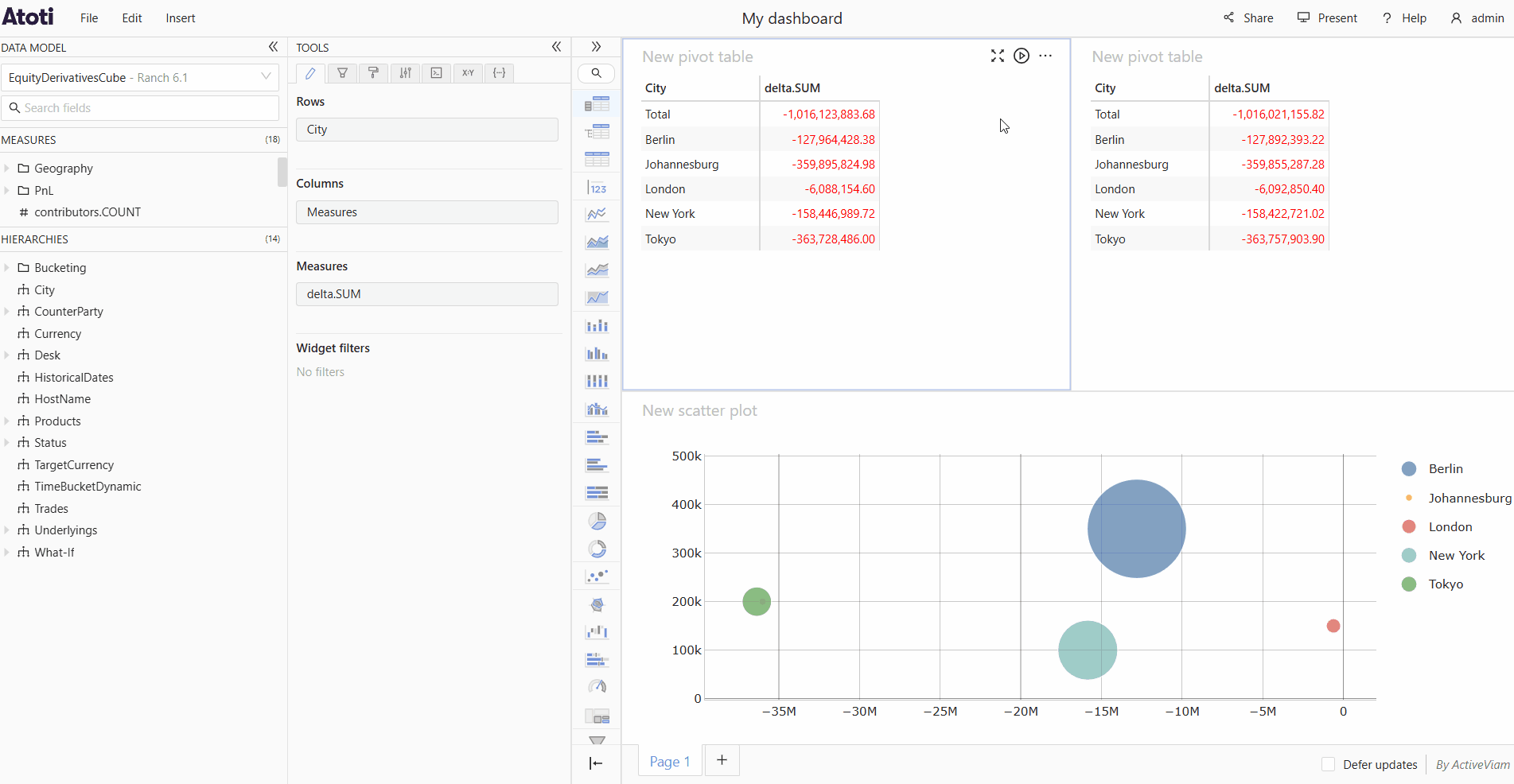Image resolution: width=1514 pixels, height=784 pixels.
Task: Click the play icon on pivot table header
Action: pos(1022,56)
